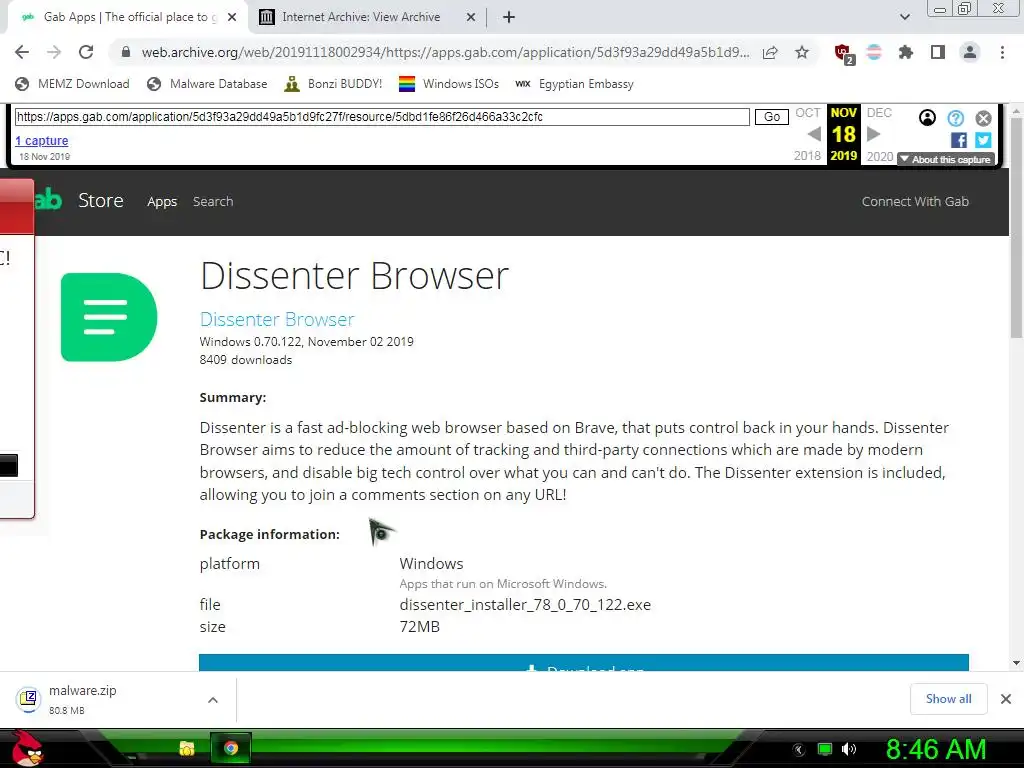Image resolution: width=1024 pixels, height=768 pixels.
Task: Open the Windows ISOs bookmark
Action: (x=449, y=84)
